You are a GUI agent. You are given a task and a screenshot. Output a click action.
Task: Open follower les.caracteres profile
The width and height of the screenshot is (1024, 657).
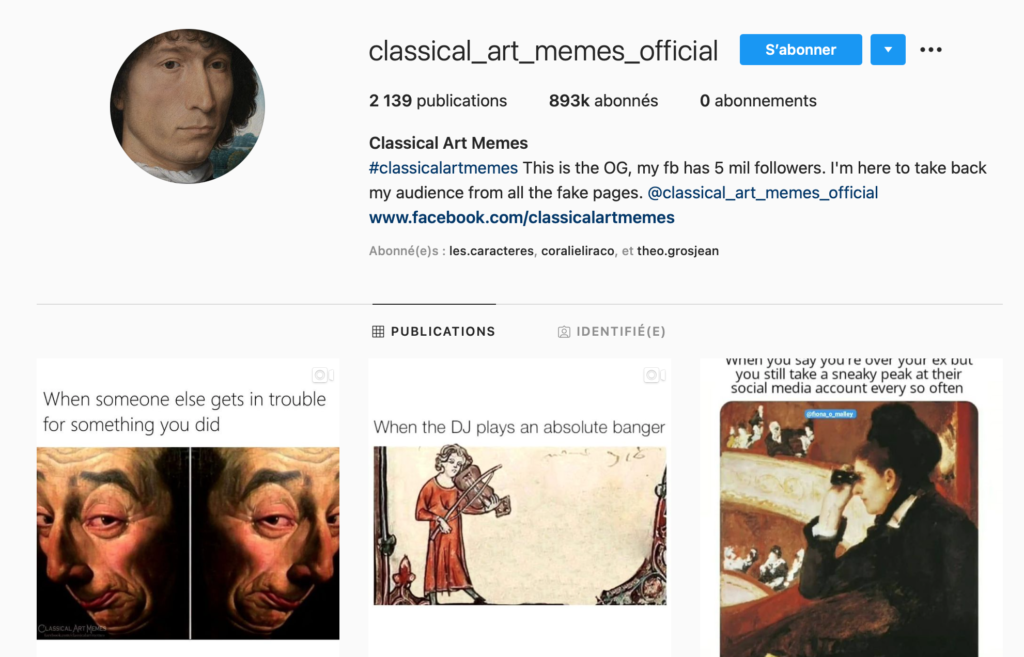[x=491, y=251]
